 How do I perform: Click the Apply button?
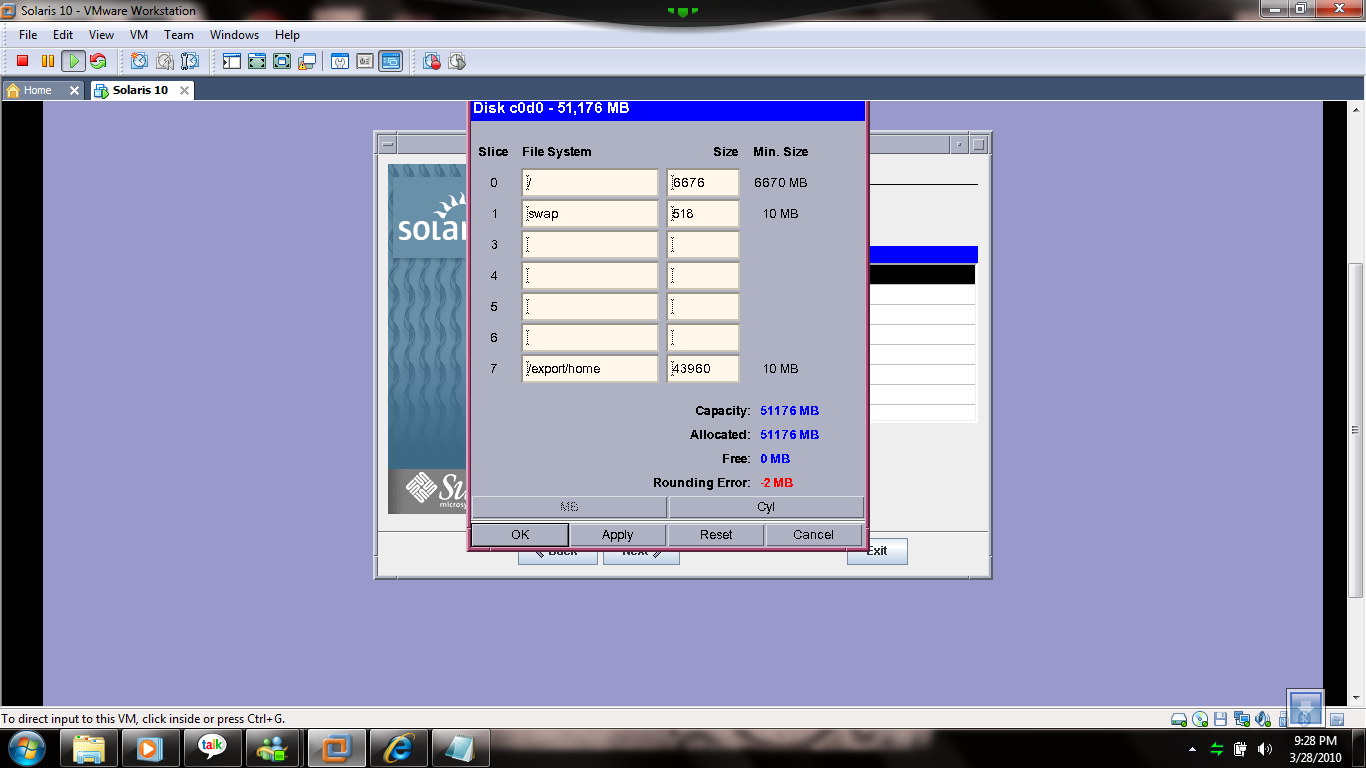617,535
